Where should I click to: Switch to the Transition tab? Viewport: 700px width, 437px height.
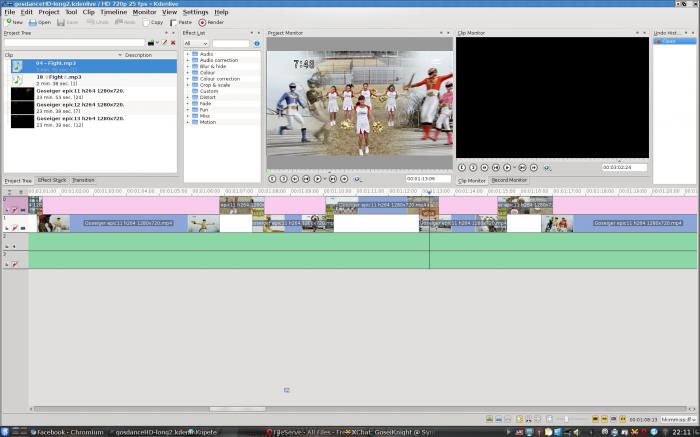click(83, 180)
